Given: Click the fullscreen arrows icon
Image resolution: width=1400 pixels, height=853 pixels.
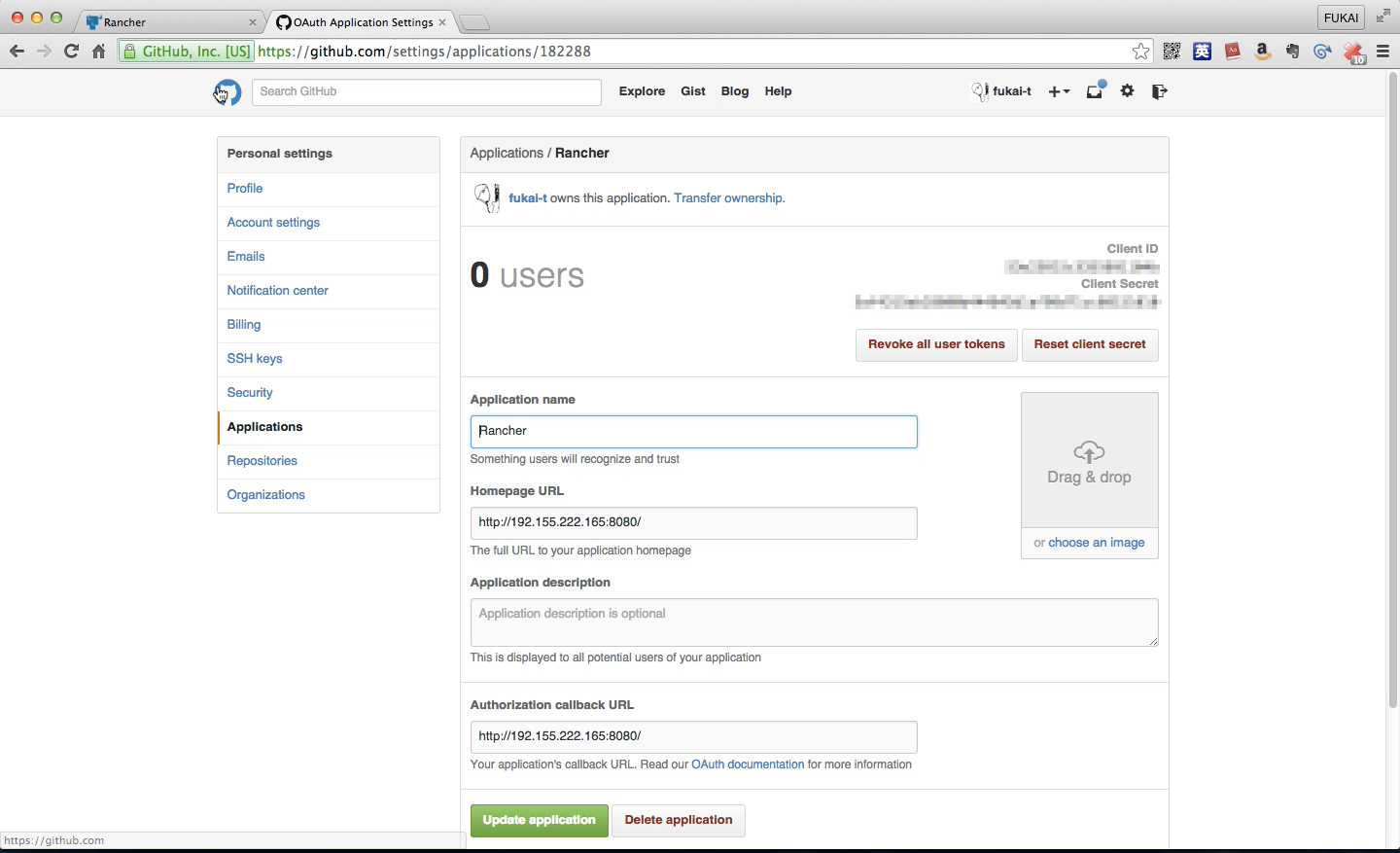Looking at the screenshot, I should click(x=1382, y=18).
